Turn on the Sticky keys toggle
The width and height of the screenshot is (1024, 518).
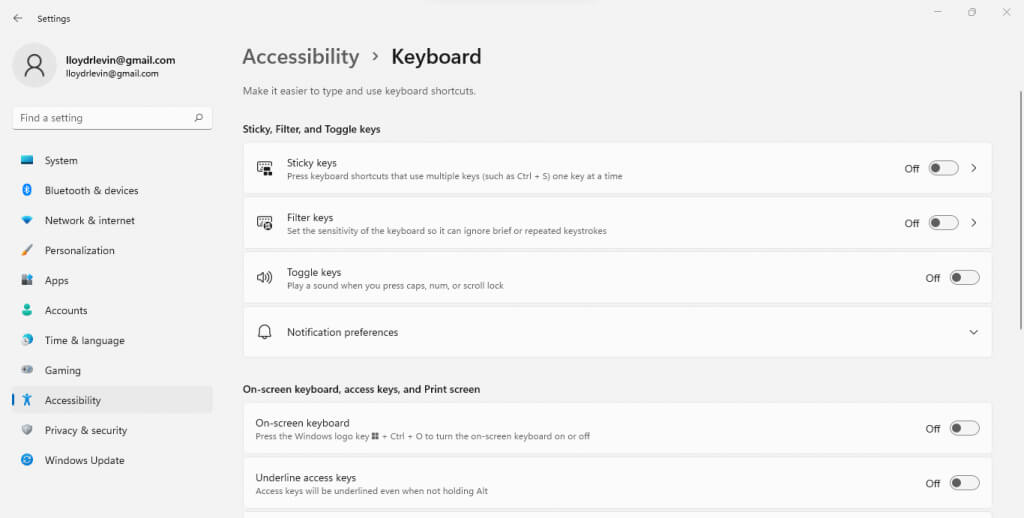(x=943, y=168)
